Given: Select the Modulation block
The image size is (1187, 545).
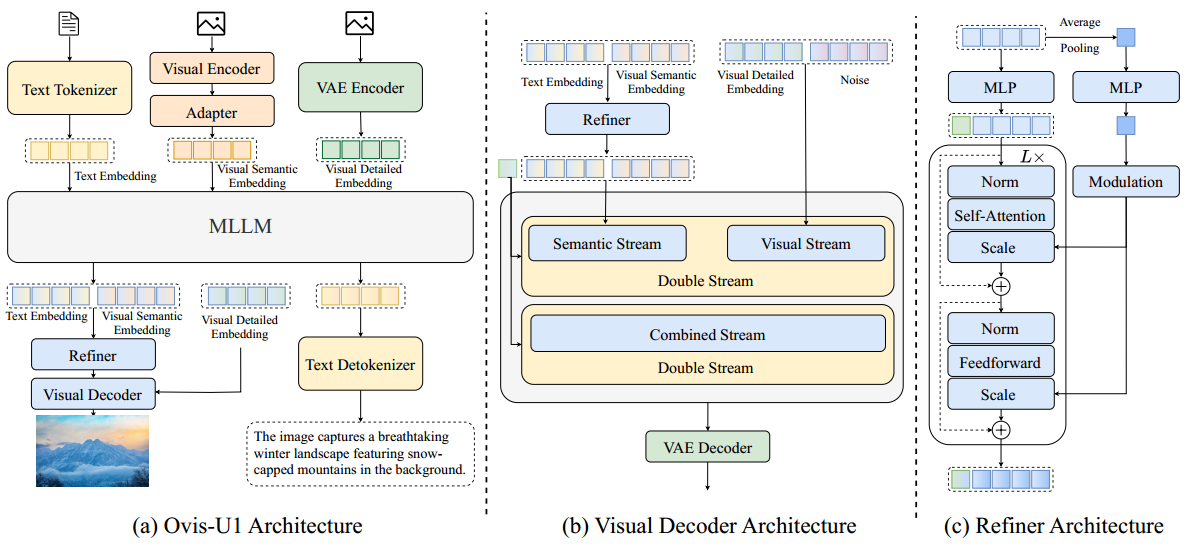Looking at the screenshot, I should click(x=1126, y=182).
